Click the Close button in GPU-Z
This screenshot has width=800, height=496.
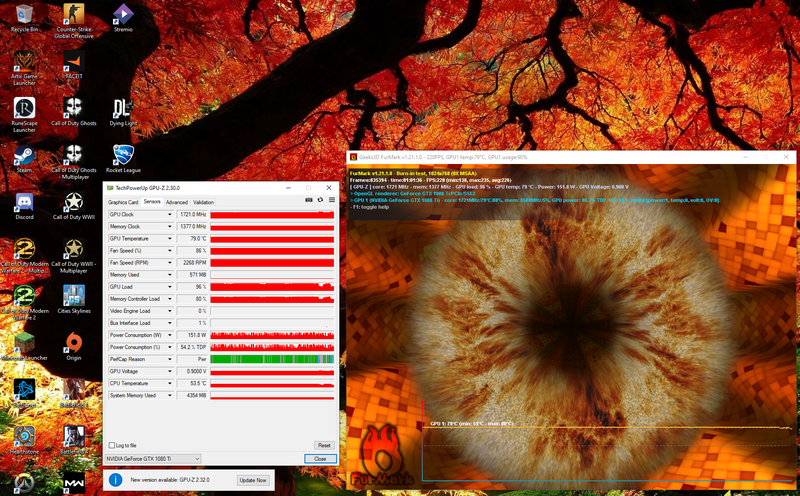point(320,459)
